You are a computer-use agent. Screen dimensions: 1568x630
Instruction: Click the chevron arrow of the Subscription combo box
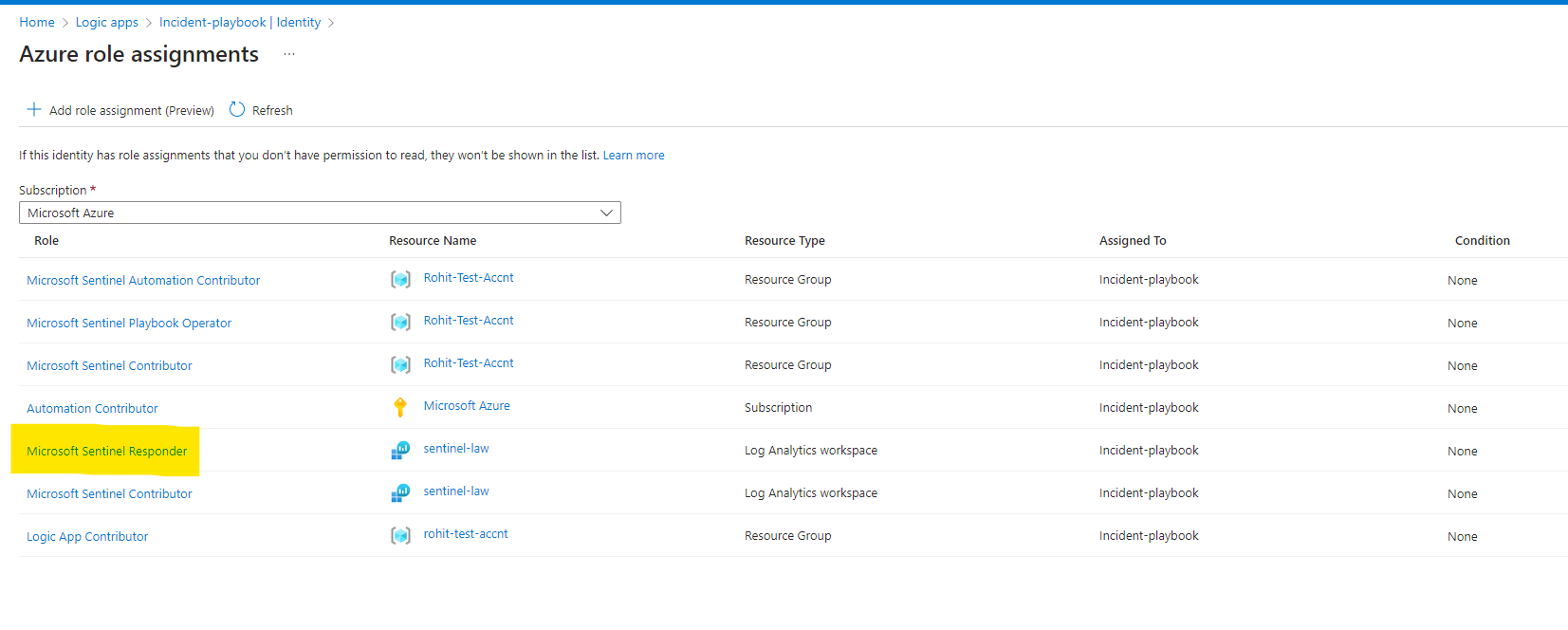click(607, 213)
